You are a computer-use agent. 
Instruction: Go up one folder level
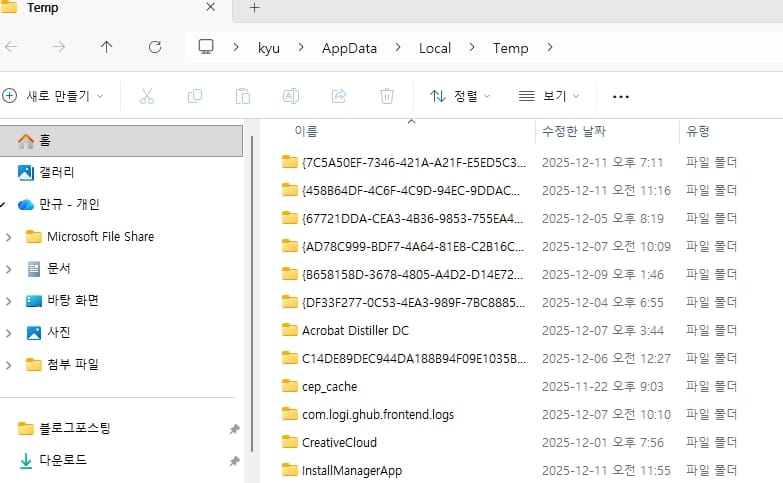pyautogui.click(x=107, y=47)
